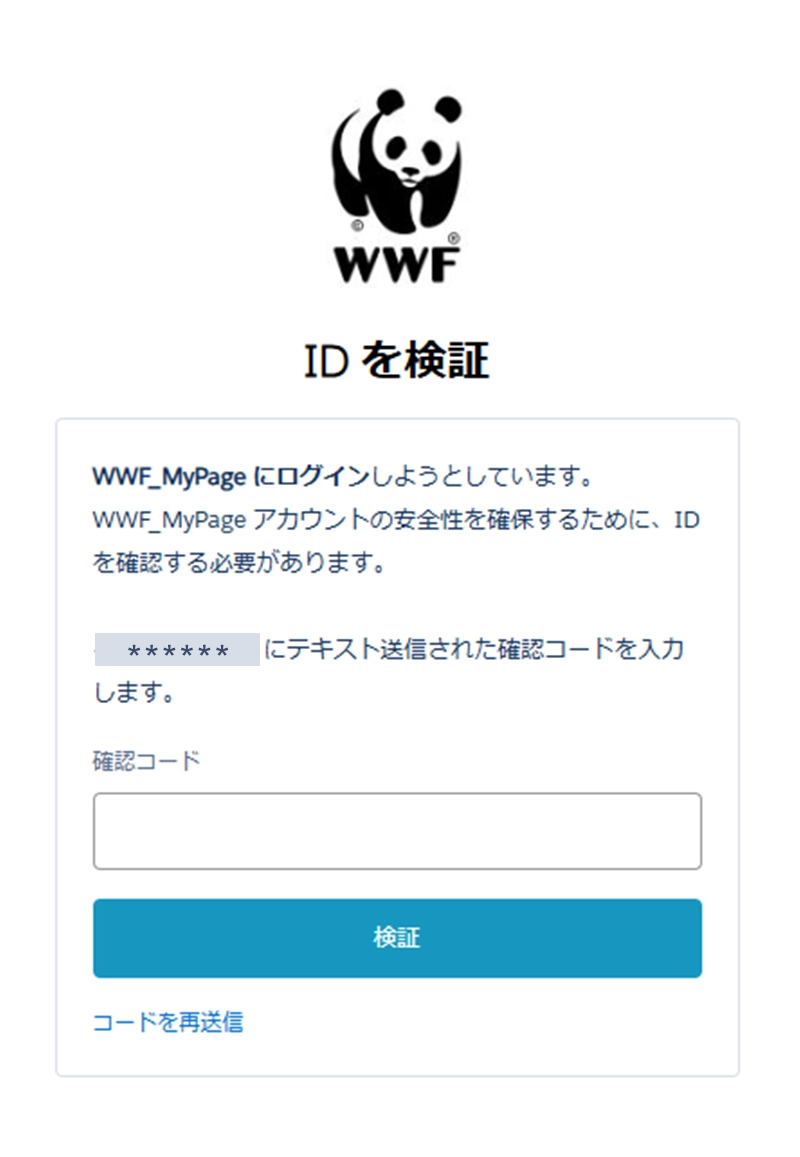This screenshot has width=800, height=1157.
Task: Click bold WWF_MyPage にログイン text
Action: [x=230, y=477]
